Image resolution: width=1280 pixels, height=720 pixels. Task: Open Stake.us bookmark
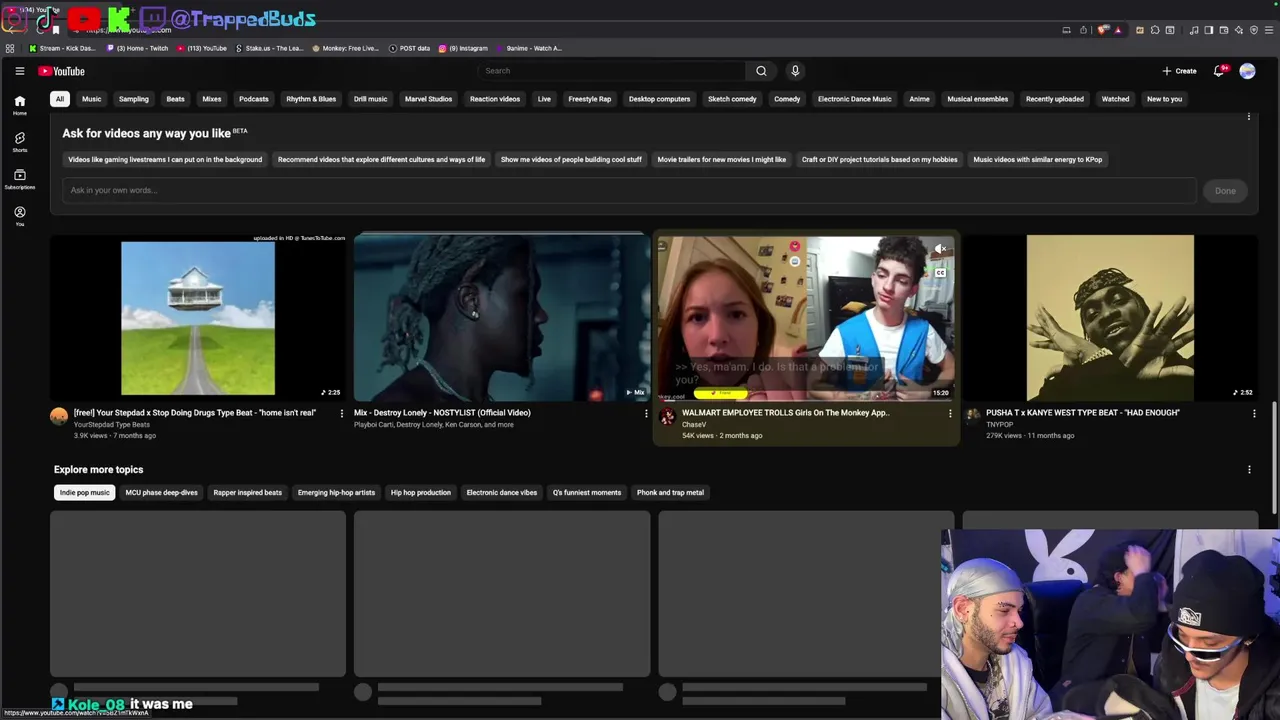pos(269,48)
